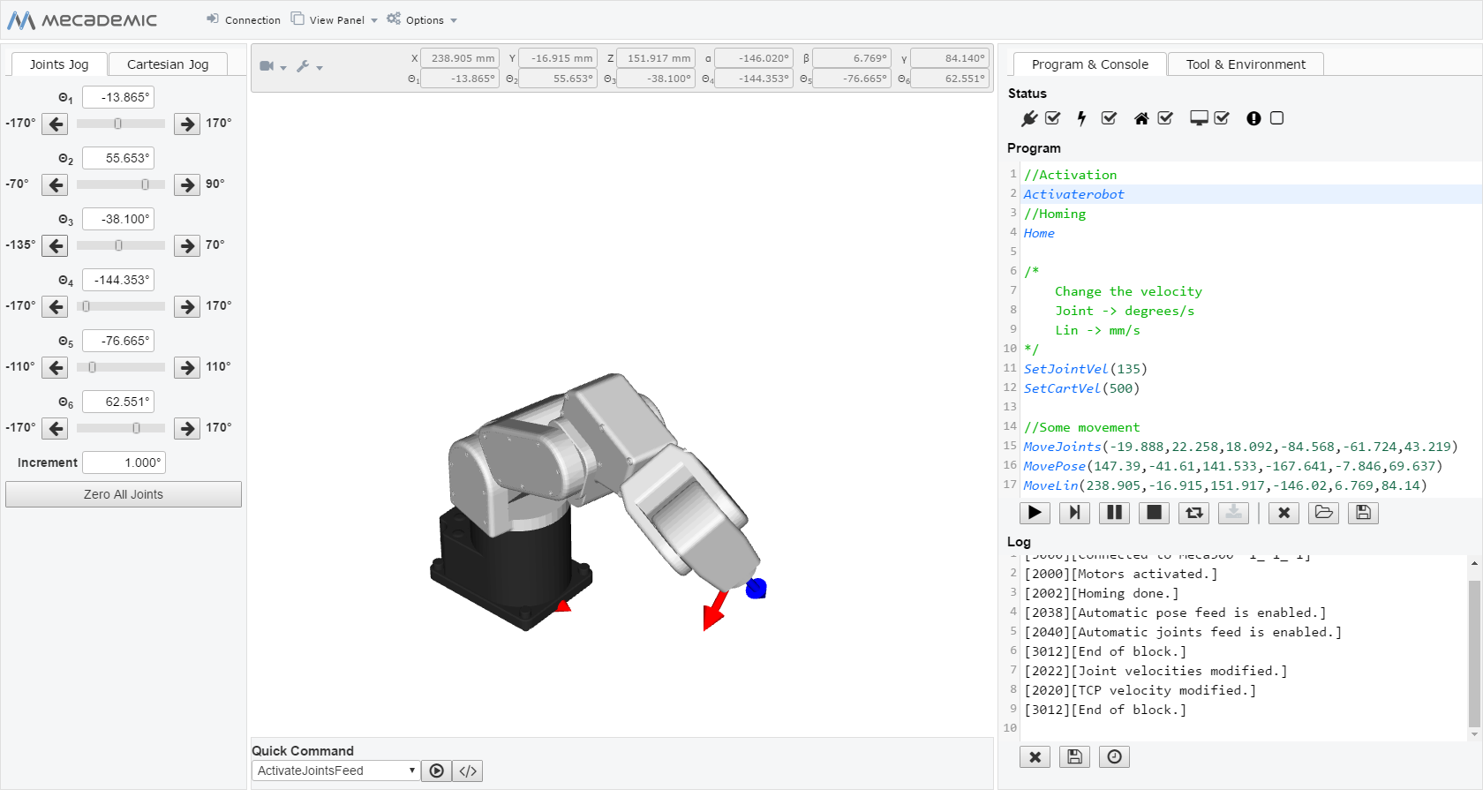Open a program file via folder icon
The width and height of the screenshot is (1483, 812).
click(x=1323, y=513)
